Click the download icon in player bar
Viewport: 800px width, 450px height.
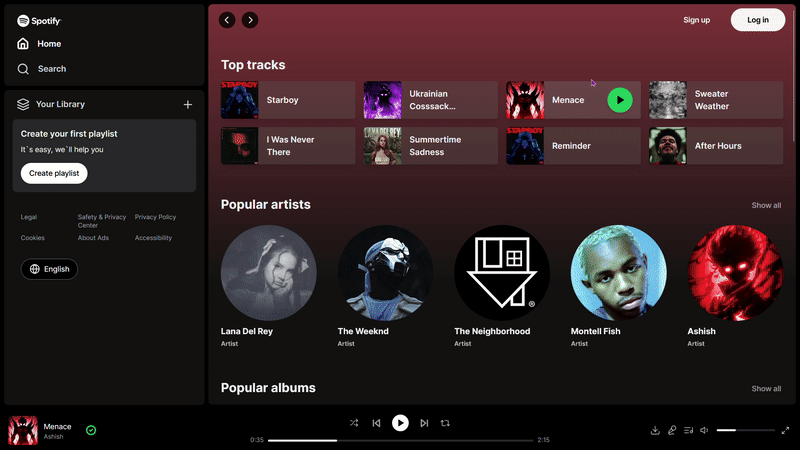point(655,430)
